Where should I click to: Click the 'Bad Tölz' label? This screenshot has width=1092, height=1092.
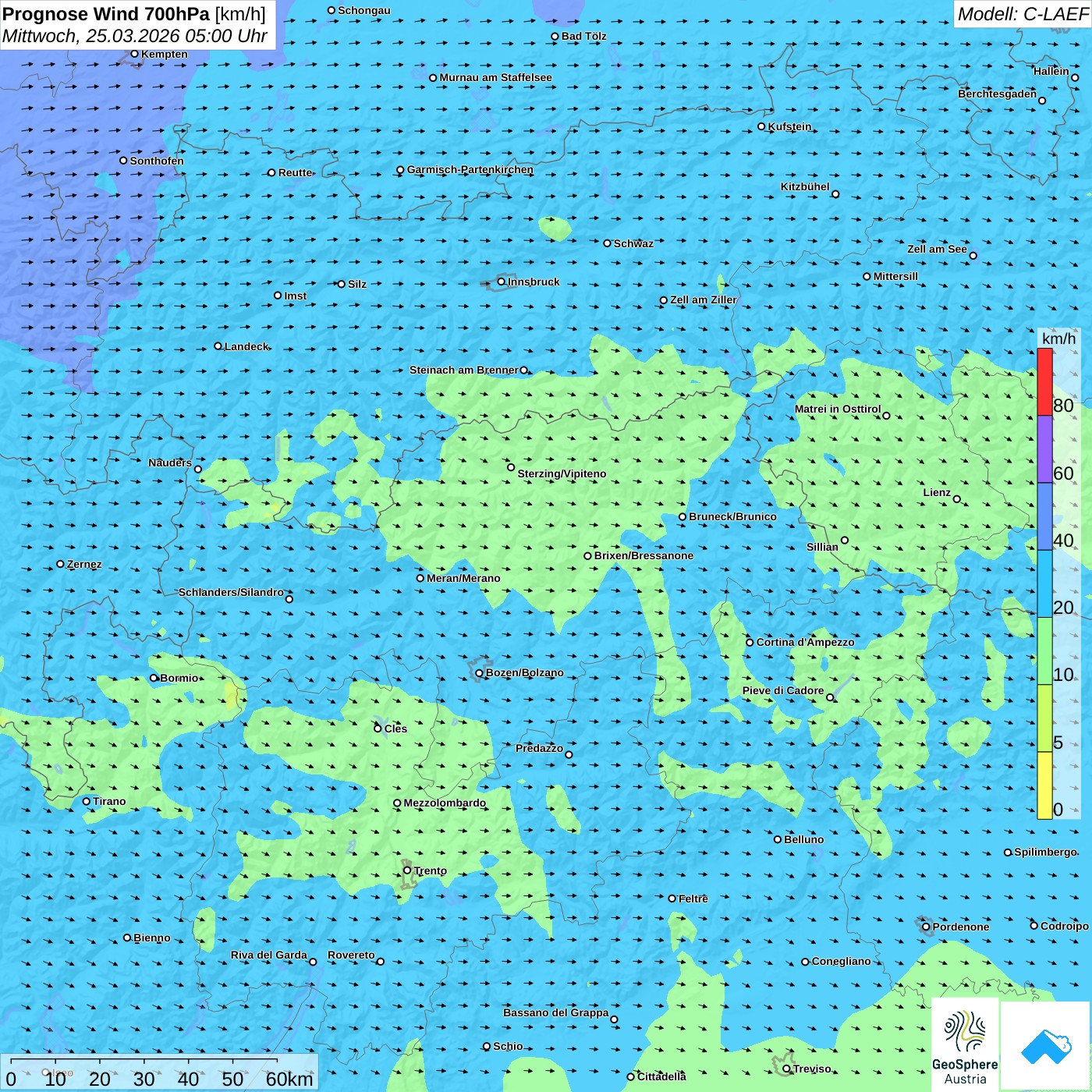click(x=583, y=36)
